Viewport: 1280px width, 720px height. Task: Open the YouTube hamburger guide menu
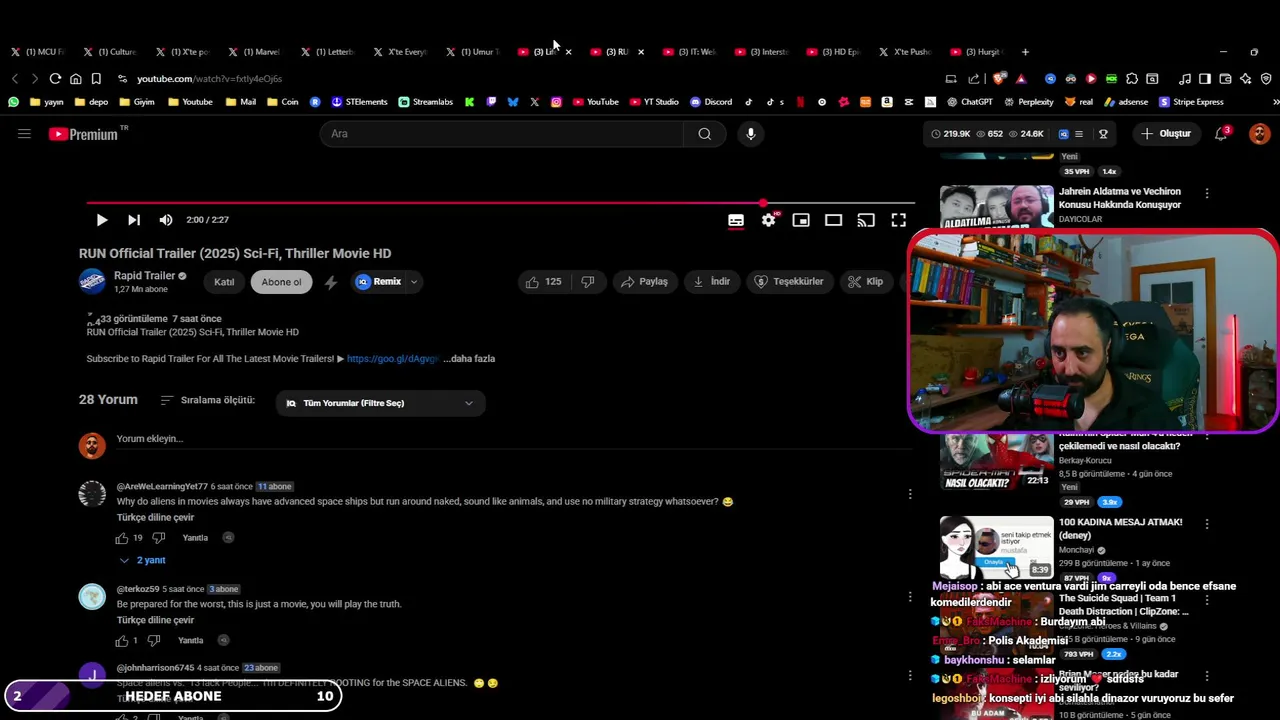[24, 133]
